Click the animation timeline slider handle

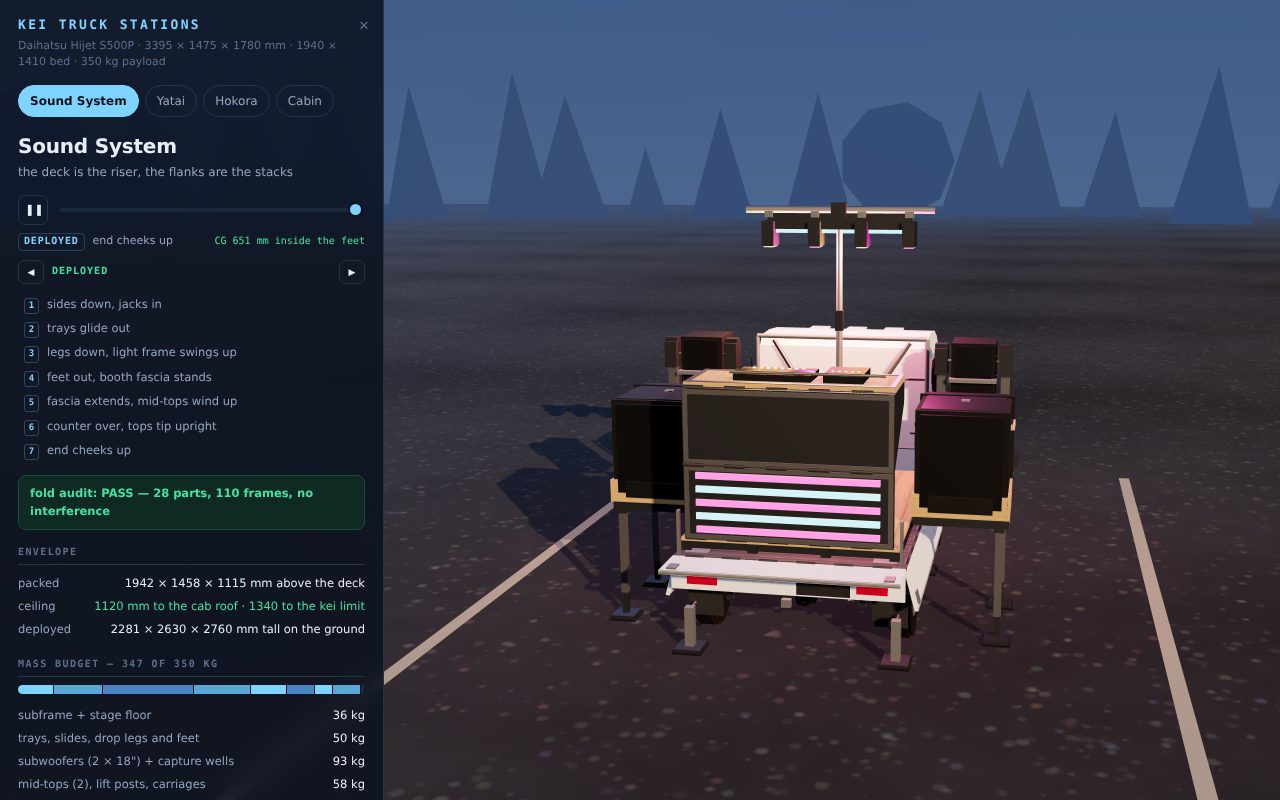point(355,210)
